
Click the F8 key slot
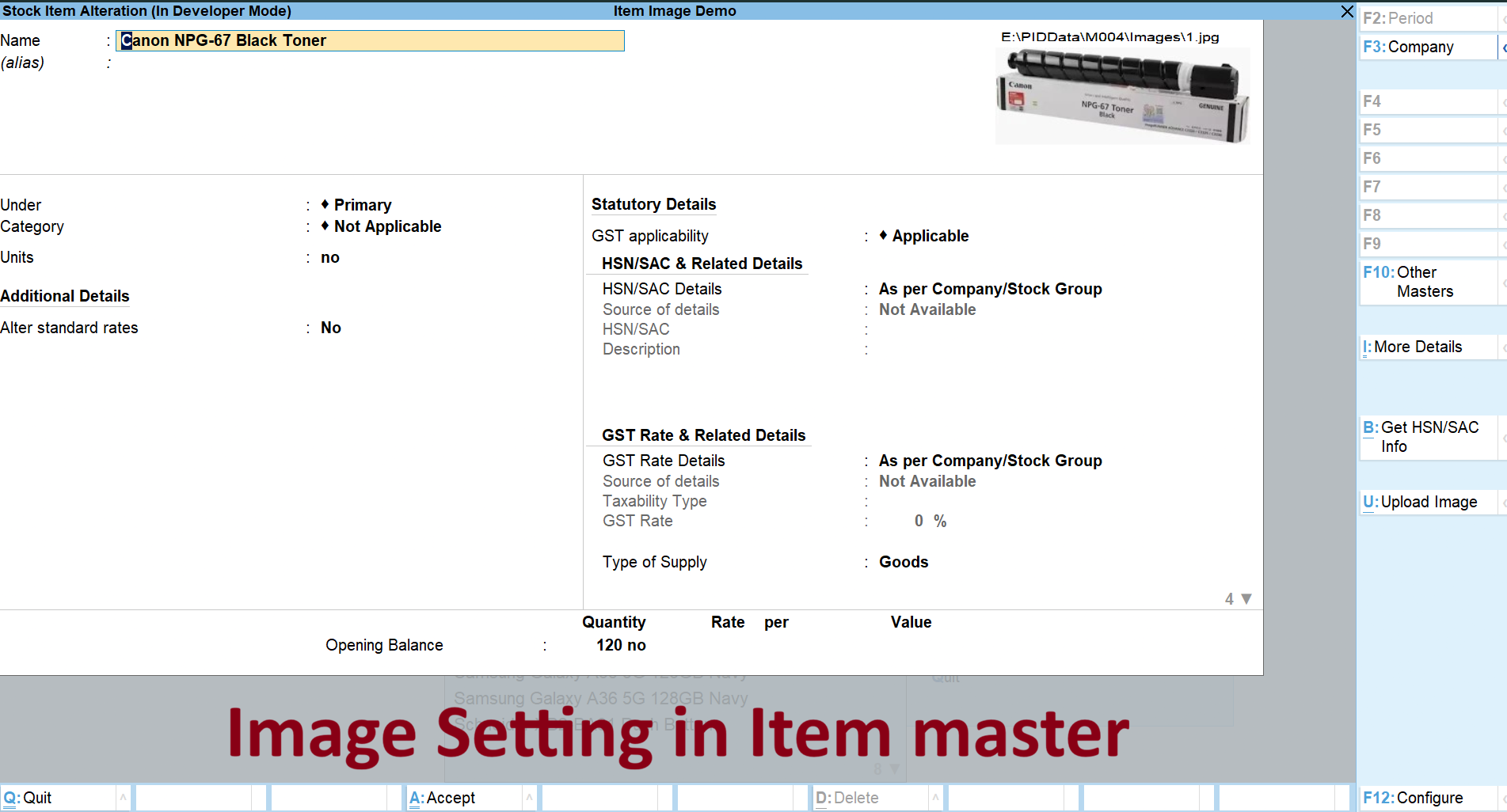(1428, 215)
